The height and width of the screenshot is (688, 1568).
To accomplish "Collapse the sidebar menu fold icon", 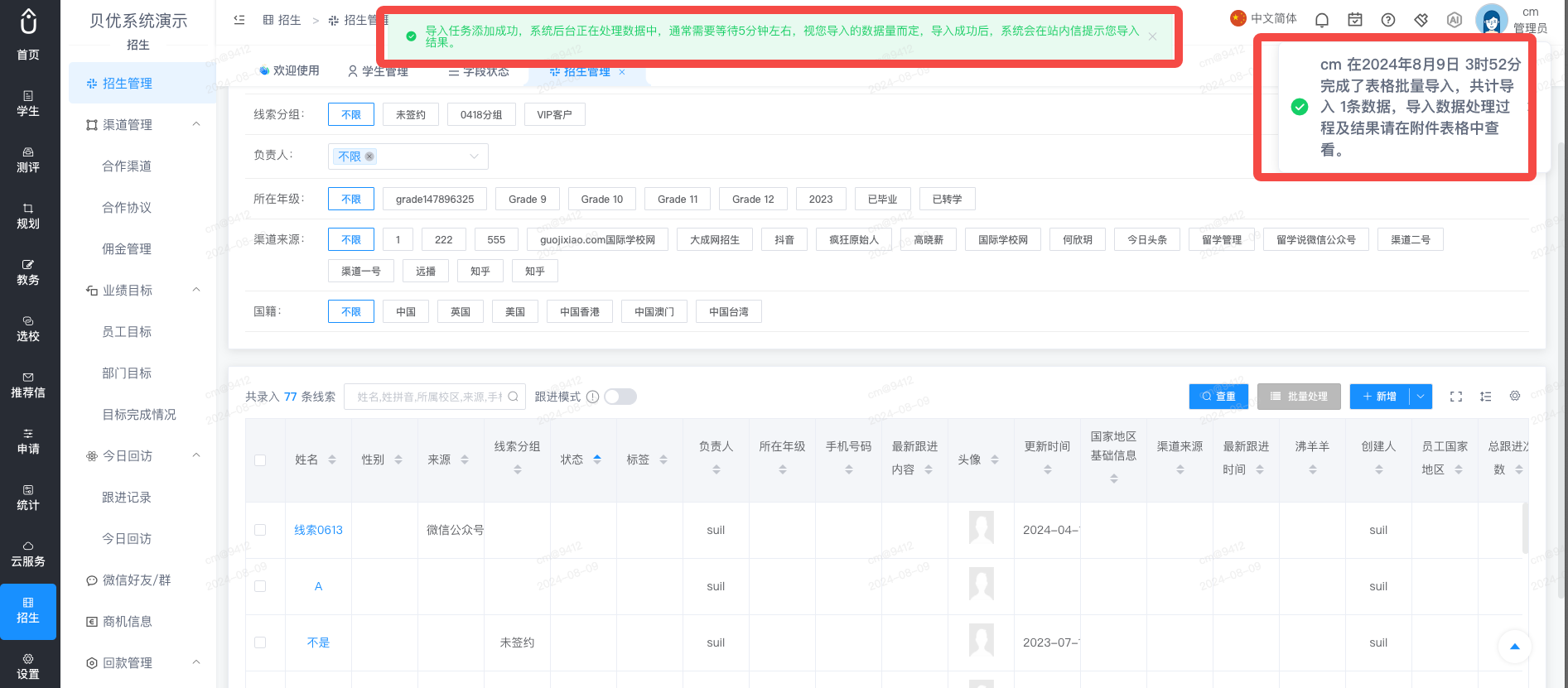I will (x=239, y=20).
